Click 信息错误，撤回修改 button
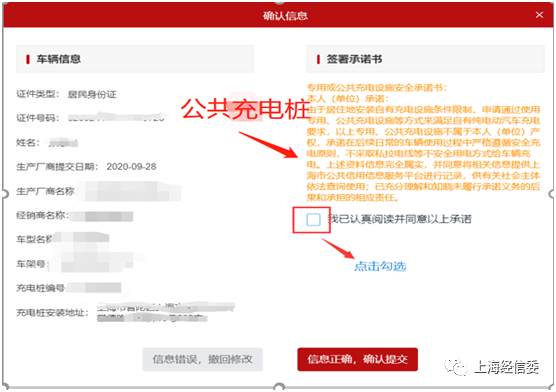Image resolution: width=556 pixels, height=392 pixels. point(202,359)
